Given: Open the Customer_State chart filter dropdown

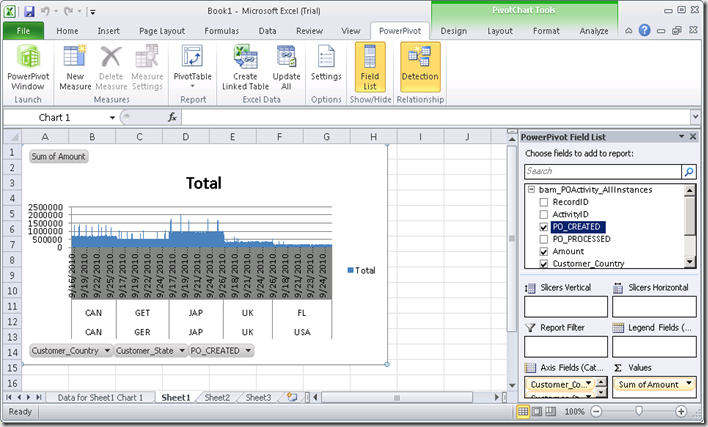Looking at the screenshot, I should point(182,350).
